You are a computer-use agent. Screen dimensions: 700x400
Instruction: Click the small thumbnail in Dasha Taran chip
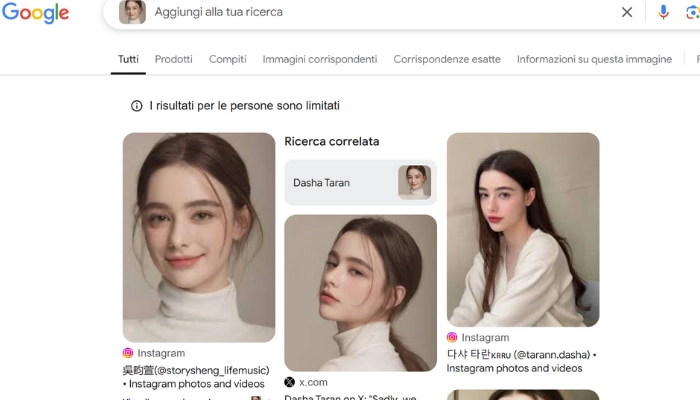(415, 182)
